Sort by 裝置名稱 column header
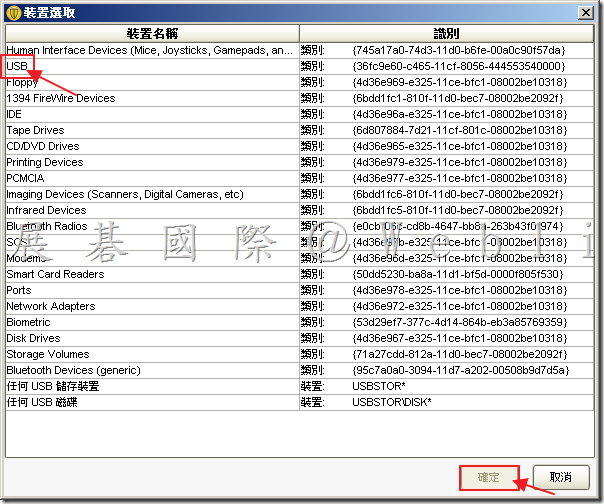604x504 pixels. click(152, 34)
